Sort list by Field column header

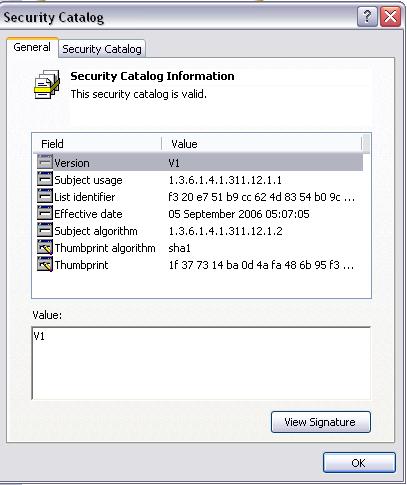(x=97, y=144)
